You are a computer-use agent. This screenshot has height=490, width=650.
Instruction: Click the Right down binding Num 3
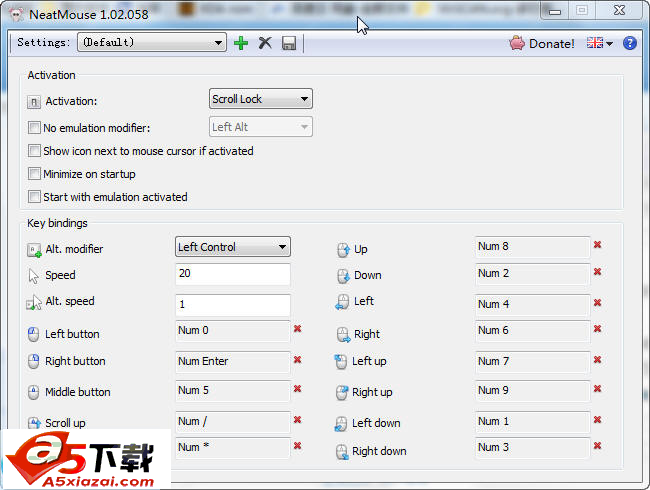click(x=532, y=448)
